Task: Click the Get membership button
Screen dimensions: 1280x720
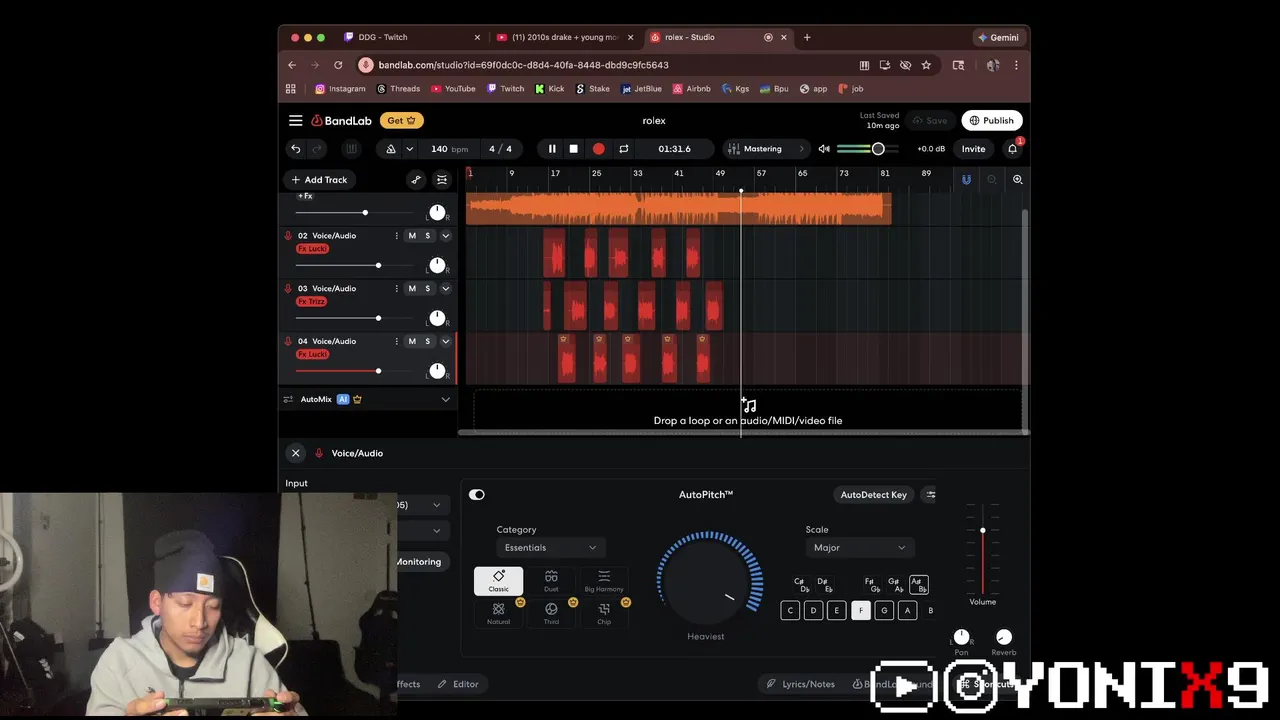Action: [x=401, y=121]
